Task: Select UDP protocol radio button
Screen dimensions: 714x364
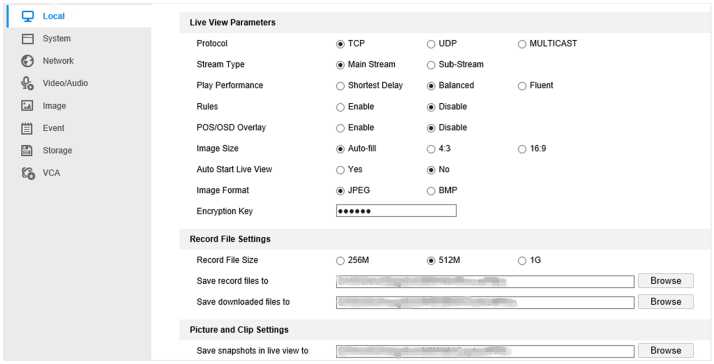Action: 431,44
